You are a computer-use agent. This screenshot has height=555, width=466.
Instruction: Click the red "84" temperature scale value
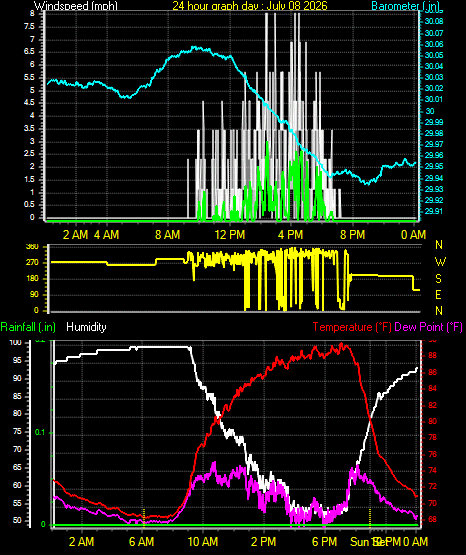pyautogui.click(x=433, y=389)
